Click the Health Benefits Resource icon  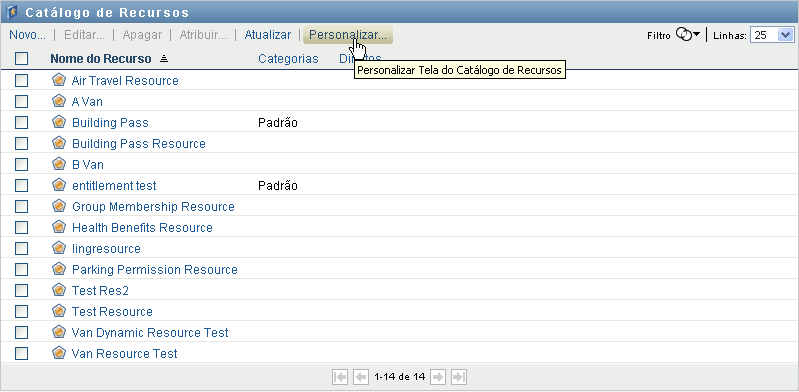59,227
